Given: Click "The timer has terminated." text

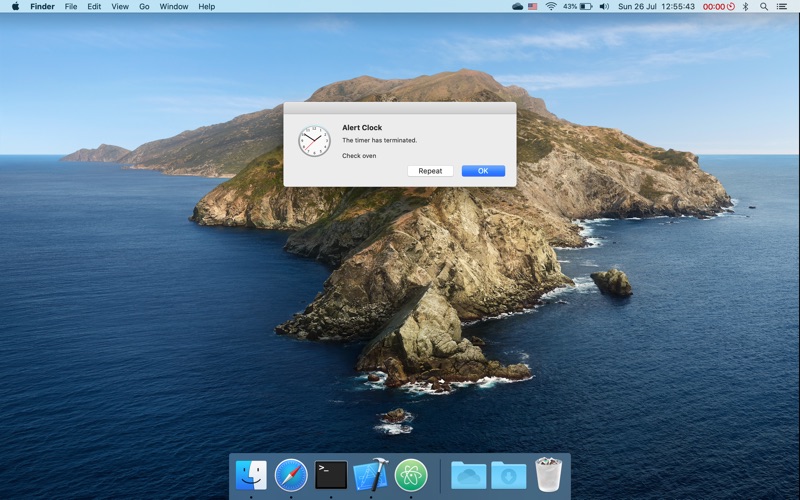Looking at the screenshot, I should pyautogui.click(x=380, y=140).
